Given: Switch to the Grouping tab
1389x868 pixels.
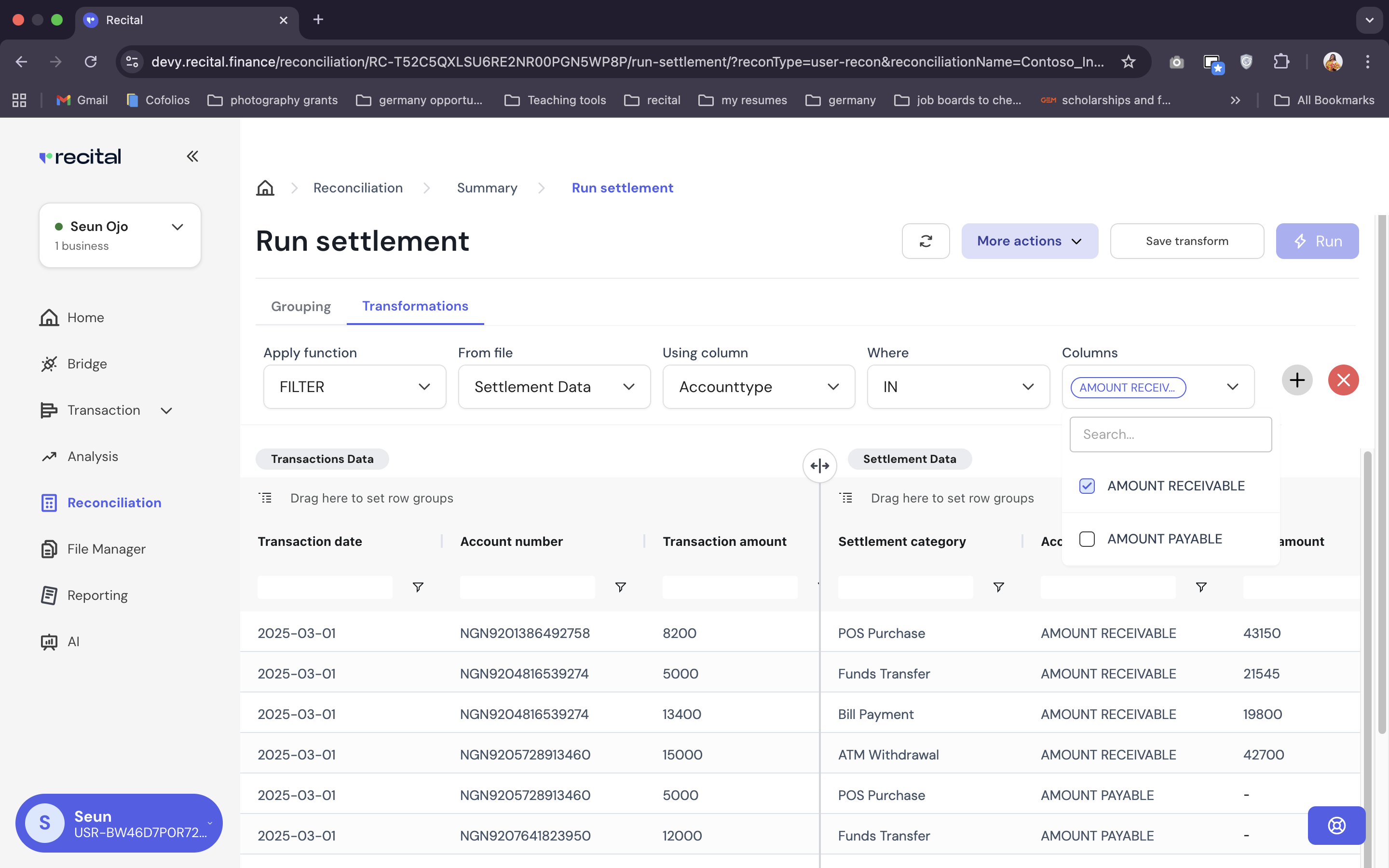Looking at the screenshot, I should click(301, 307).
